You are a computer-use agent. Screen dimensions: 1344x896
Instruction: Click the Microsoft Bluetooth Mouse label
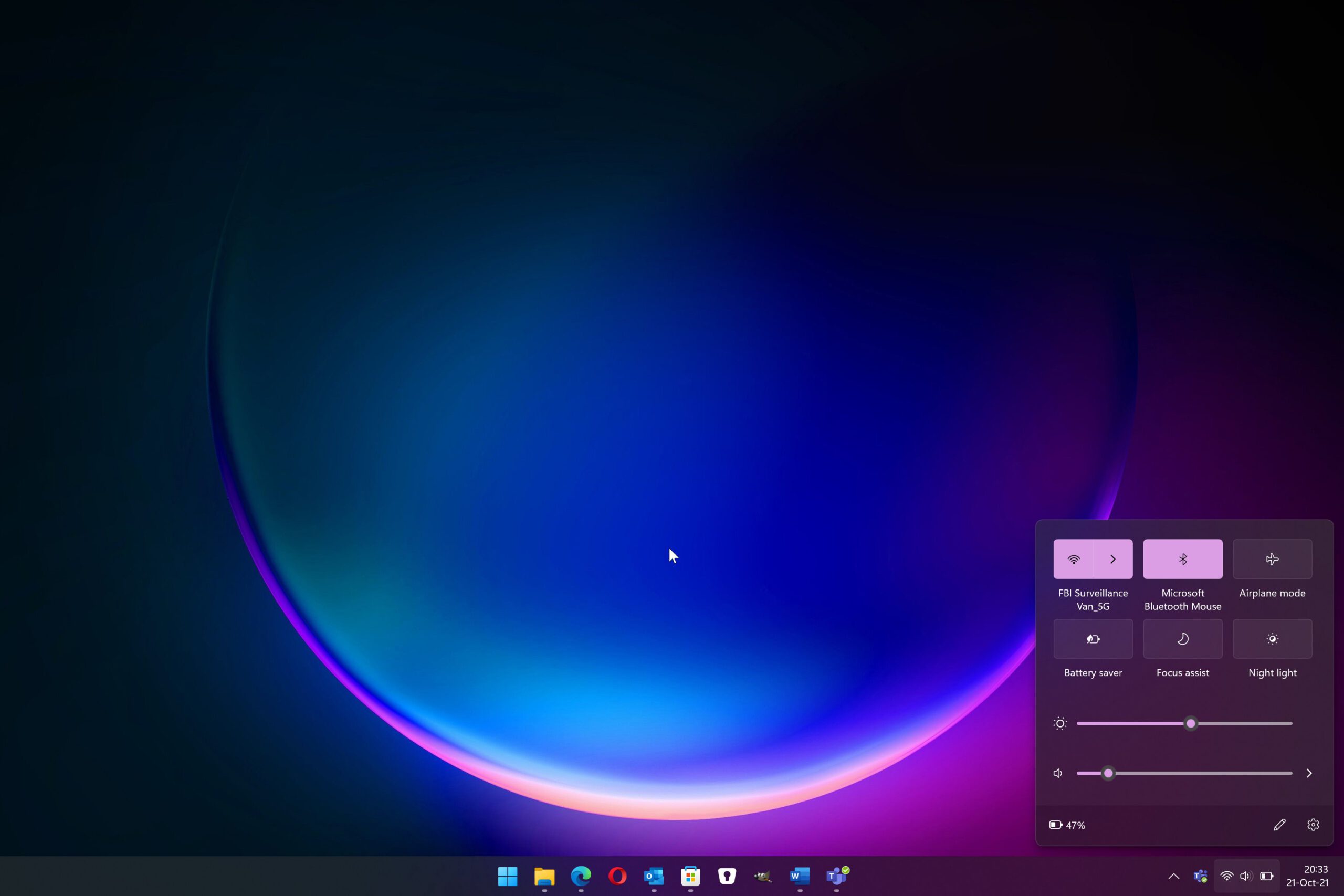pyautogui.click(x=1183, y=599)
